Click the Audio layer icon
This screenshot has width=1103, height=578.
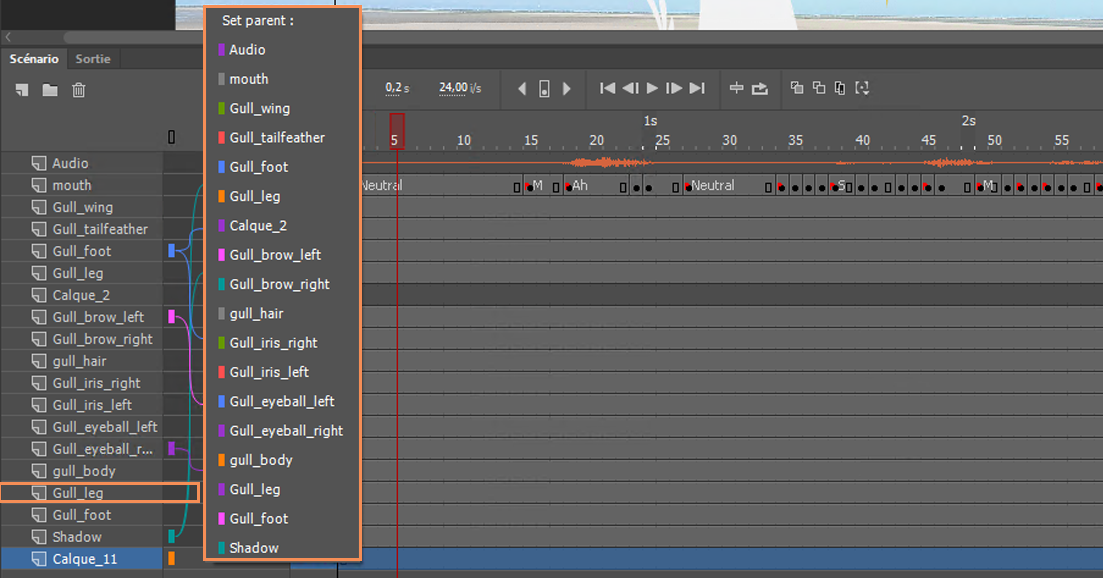click(39, 163)
